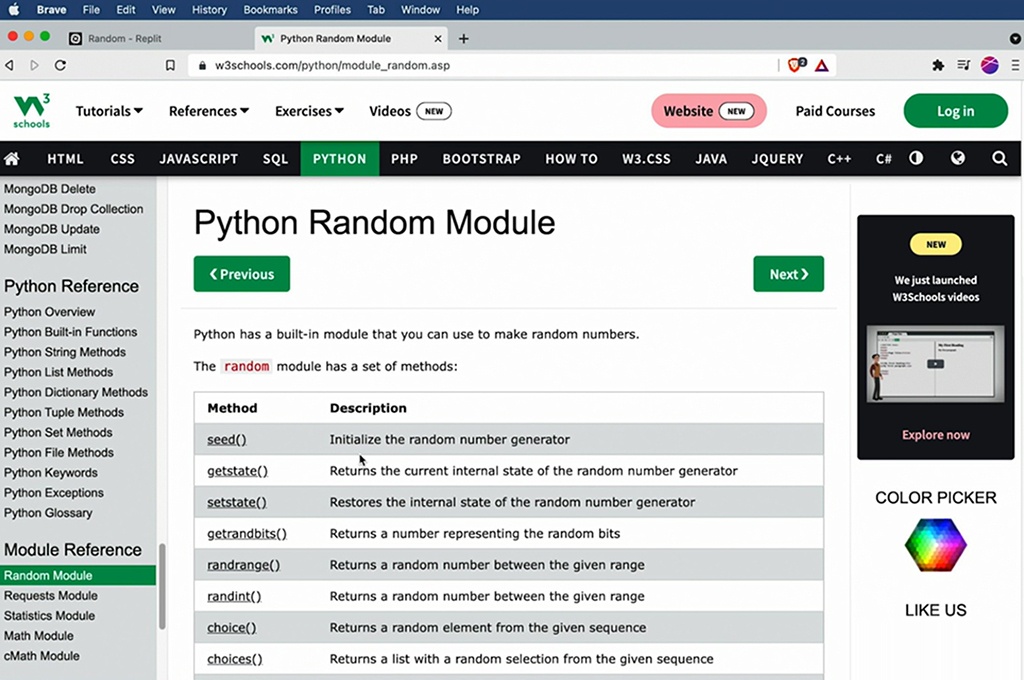Click the hexagonal color picker
Screen dimensions: 1024x680
pos(935,545)
